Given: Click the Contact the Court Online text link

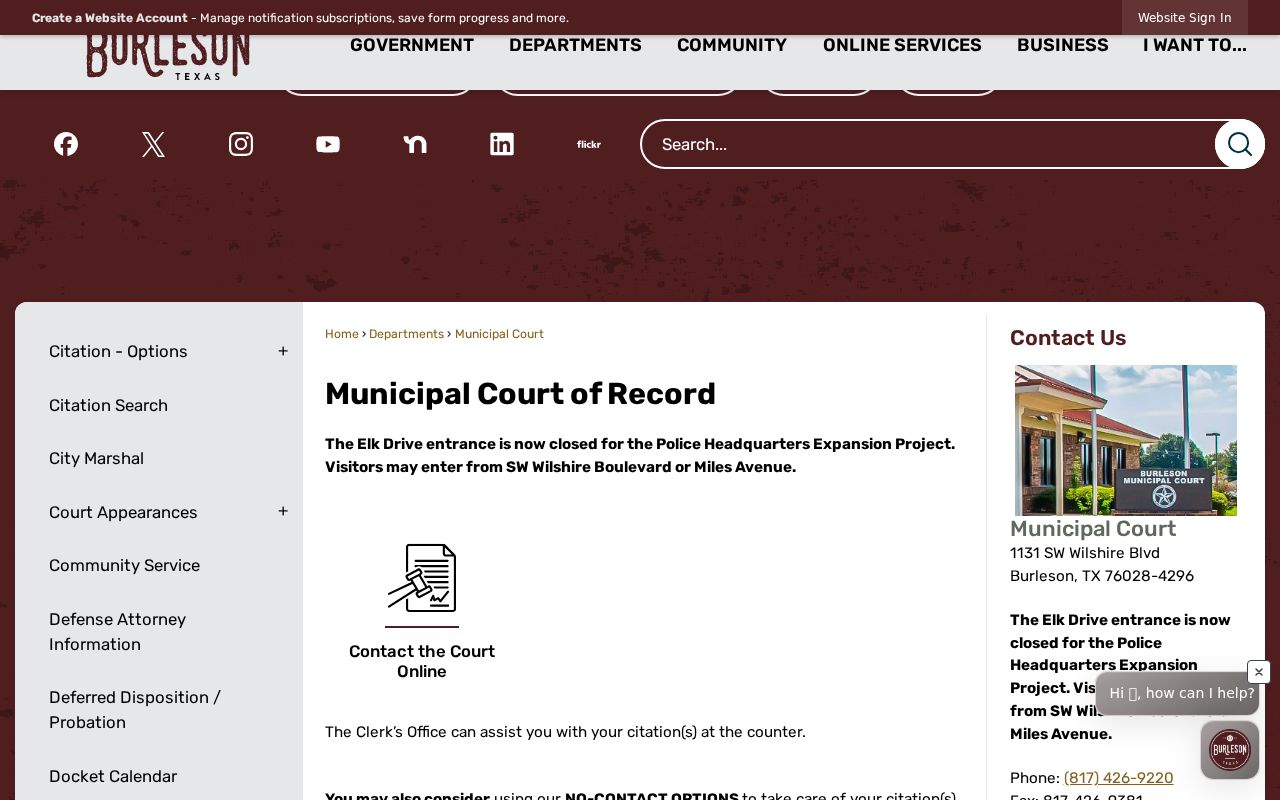Looking at the screenshot, I should tap(422, 661).
